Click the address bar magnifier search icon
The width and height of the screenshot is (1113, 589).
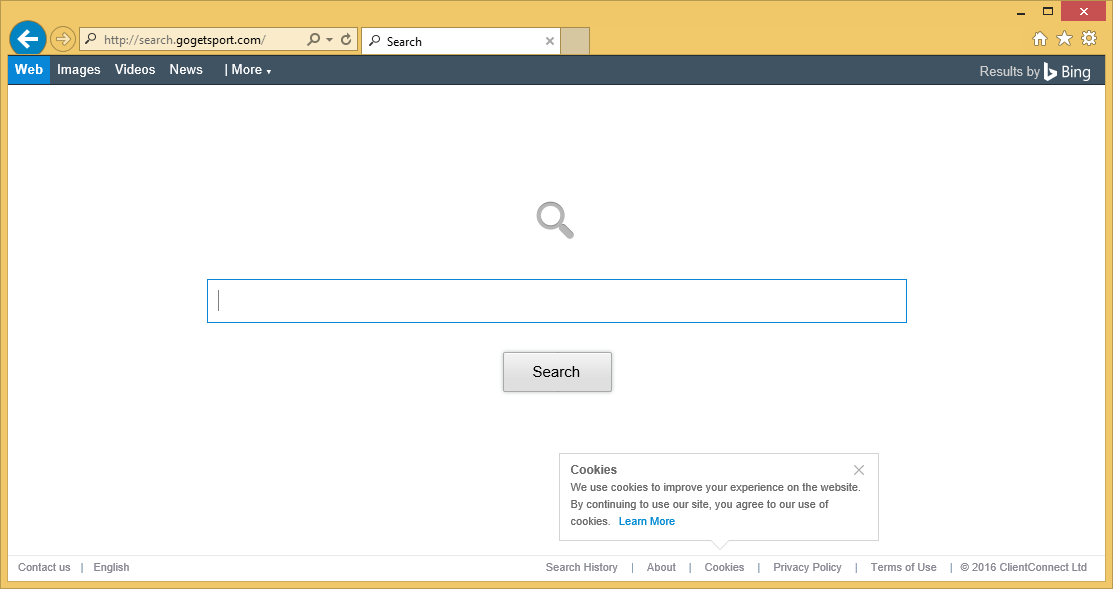(x=313, y=40)
